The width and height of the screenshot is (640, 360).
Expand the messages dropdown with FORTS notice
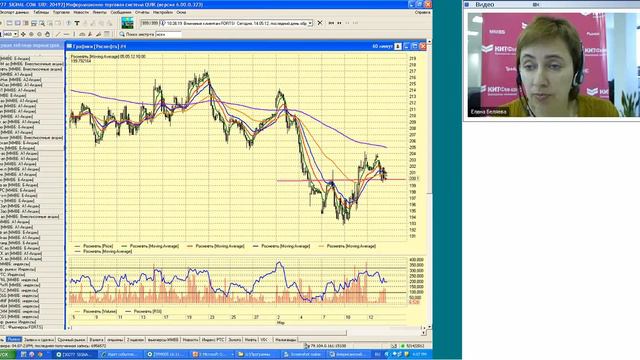coord(310,23)
